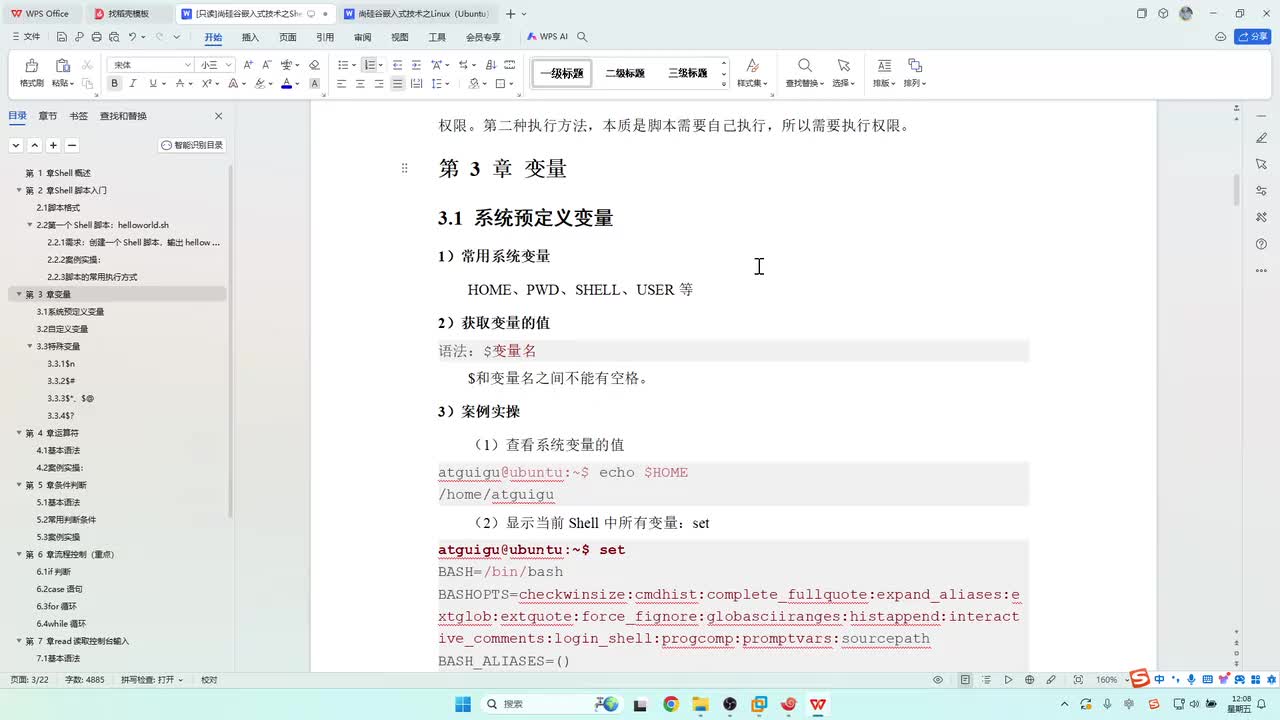
Task: Toggle align left paragraph button
Action: (x=341, y=84)
